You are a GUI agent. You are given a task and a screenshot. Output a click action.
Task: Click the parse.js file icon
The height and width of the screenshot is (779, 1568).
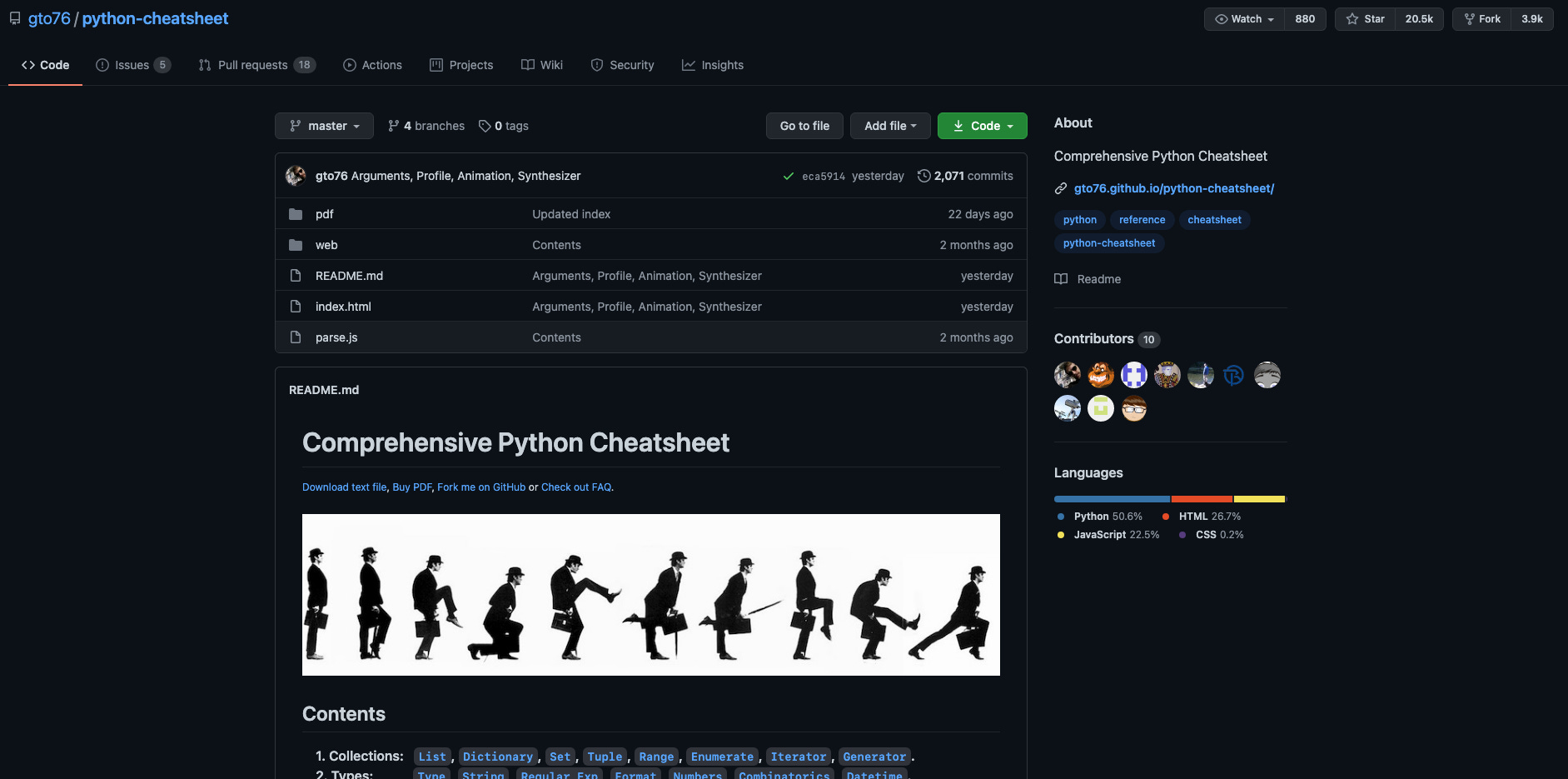[x=296, y=337]
